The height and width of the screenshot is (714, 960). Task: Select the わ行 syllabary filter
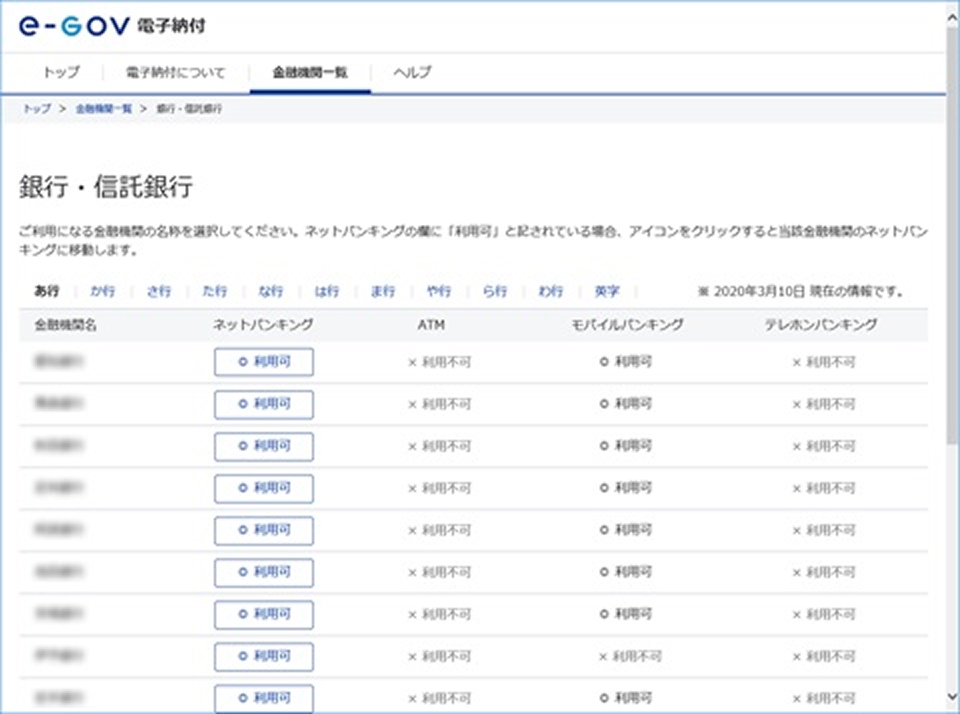[x=550, y=291]
